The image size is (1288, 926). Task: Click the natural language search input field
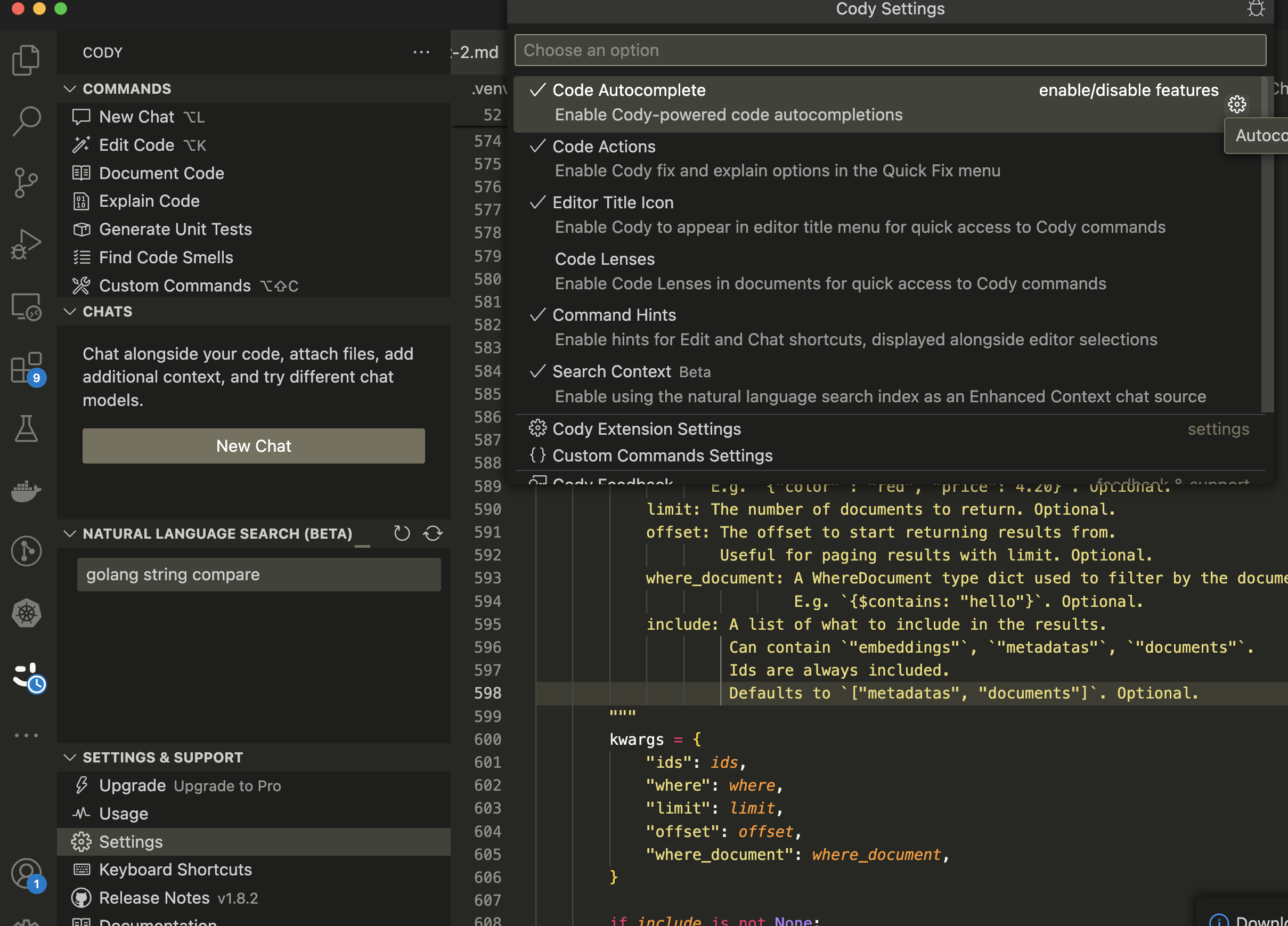258,574
